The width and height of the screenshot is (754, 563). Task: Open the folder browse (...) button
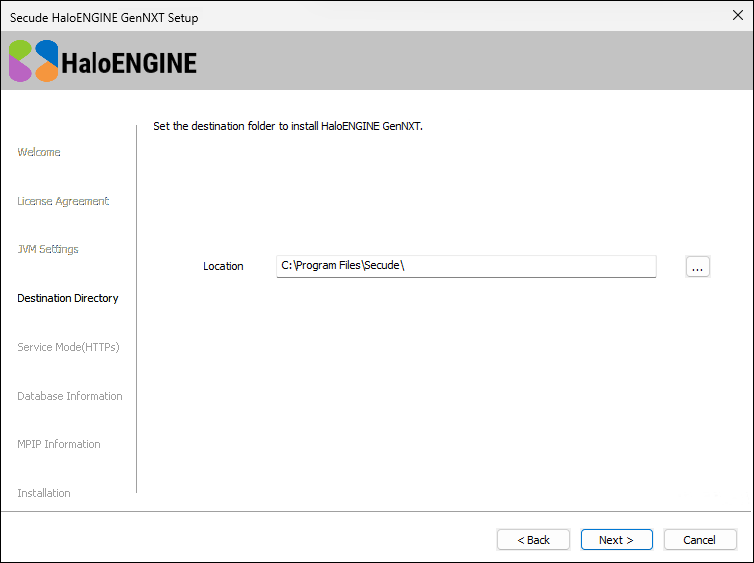[698, 267]
